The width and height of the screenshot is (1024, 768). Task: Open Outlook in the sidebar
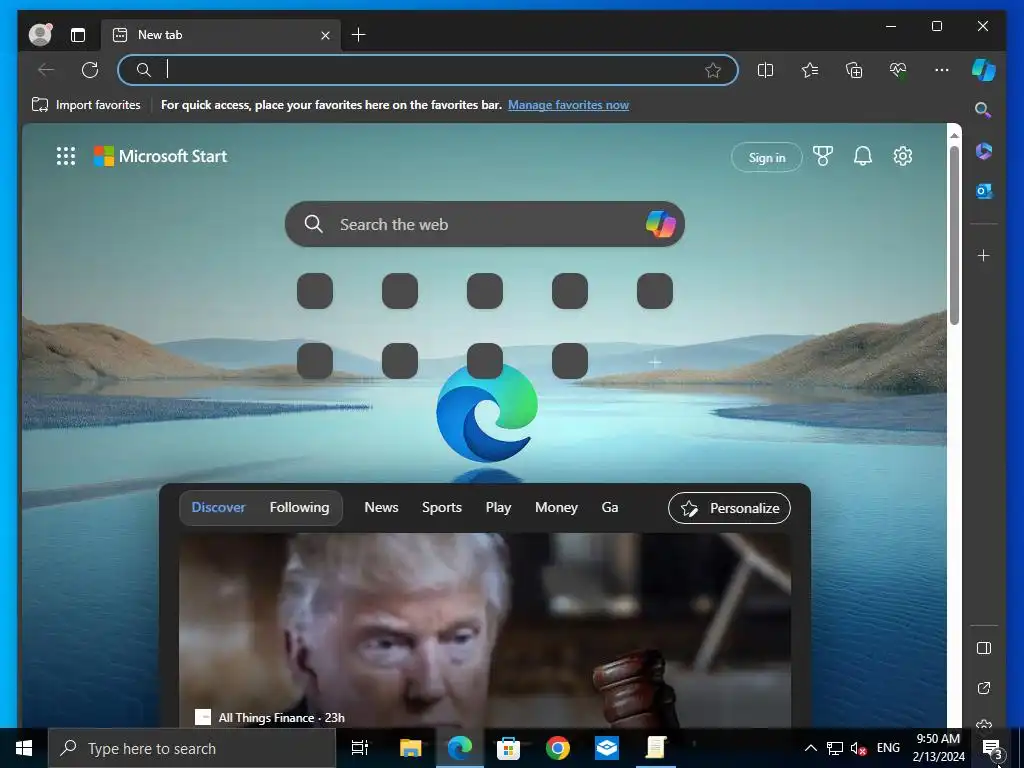coord(984,191)
